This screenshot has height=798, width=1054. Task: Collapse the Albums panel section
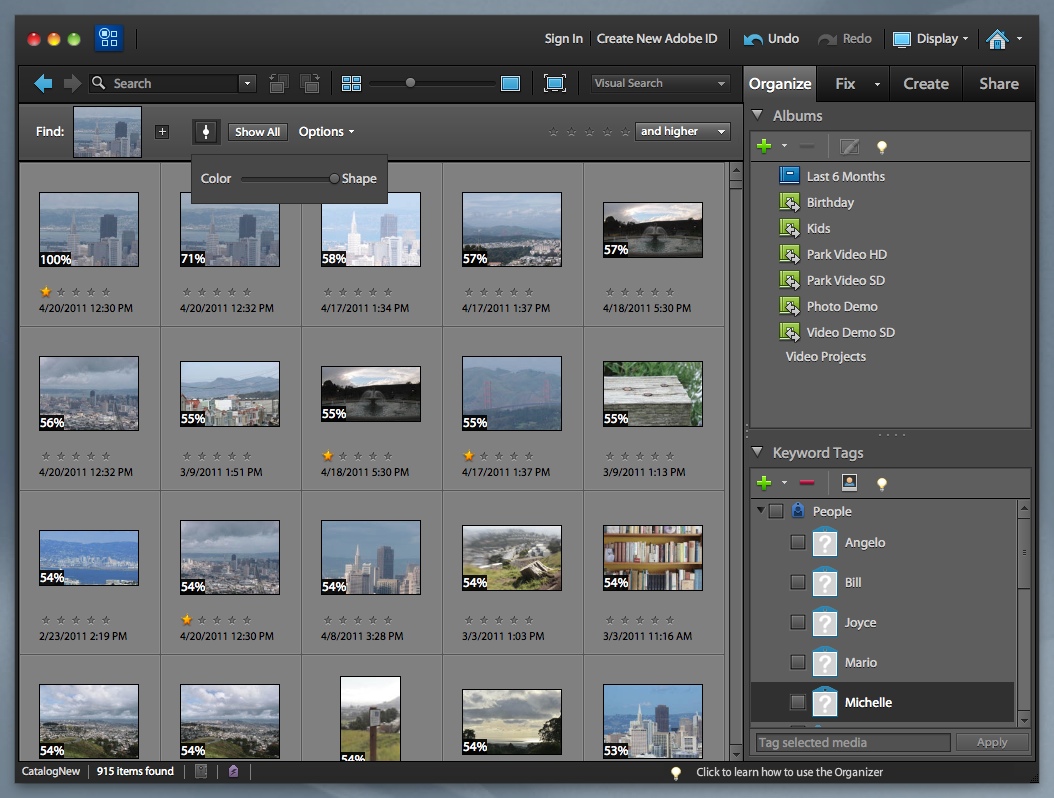coord(757,116)
